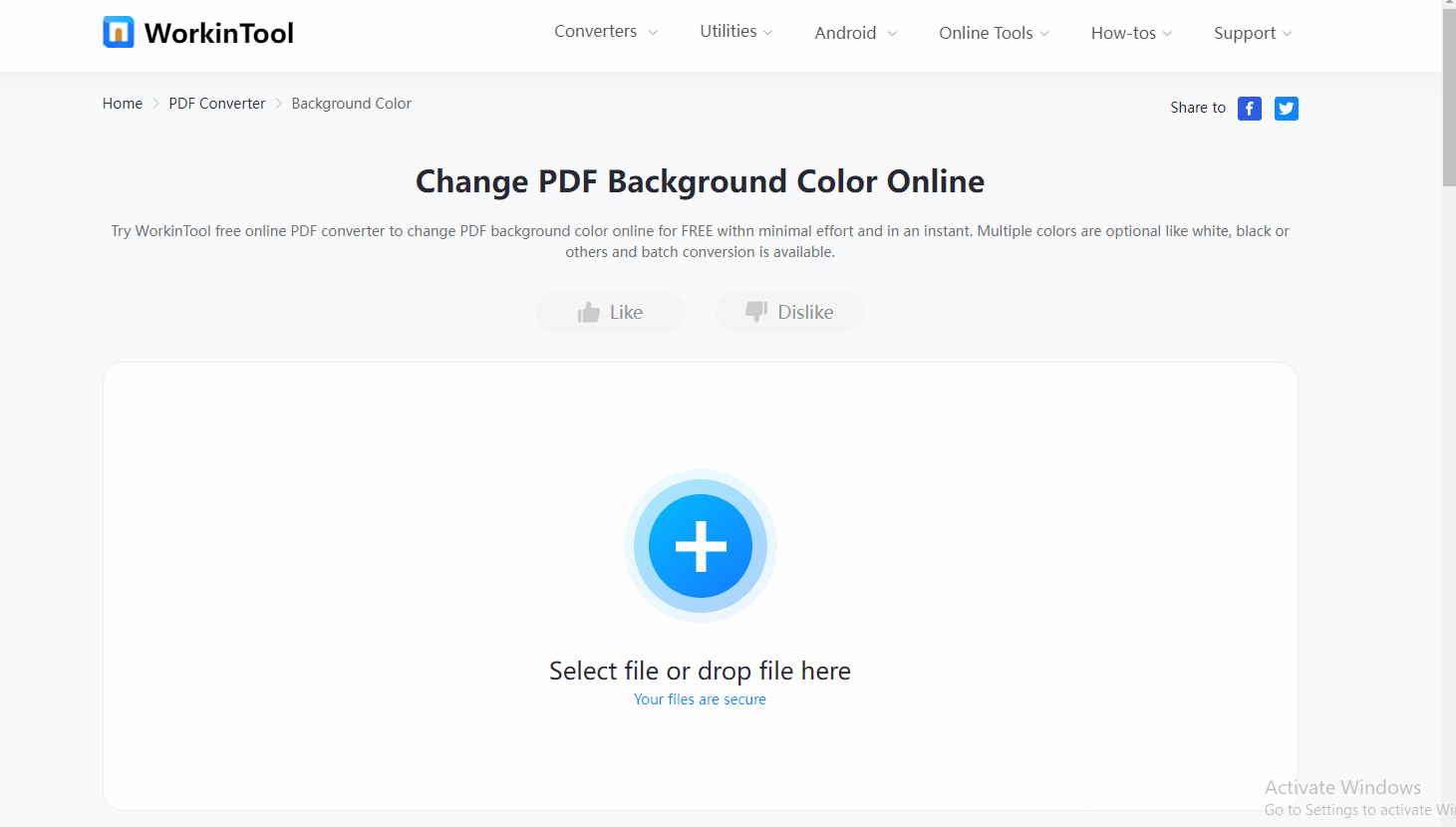
Task: Expand the Android dropdown arrow
Action: [892, 34]
